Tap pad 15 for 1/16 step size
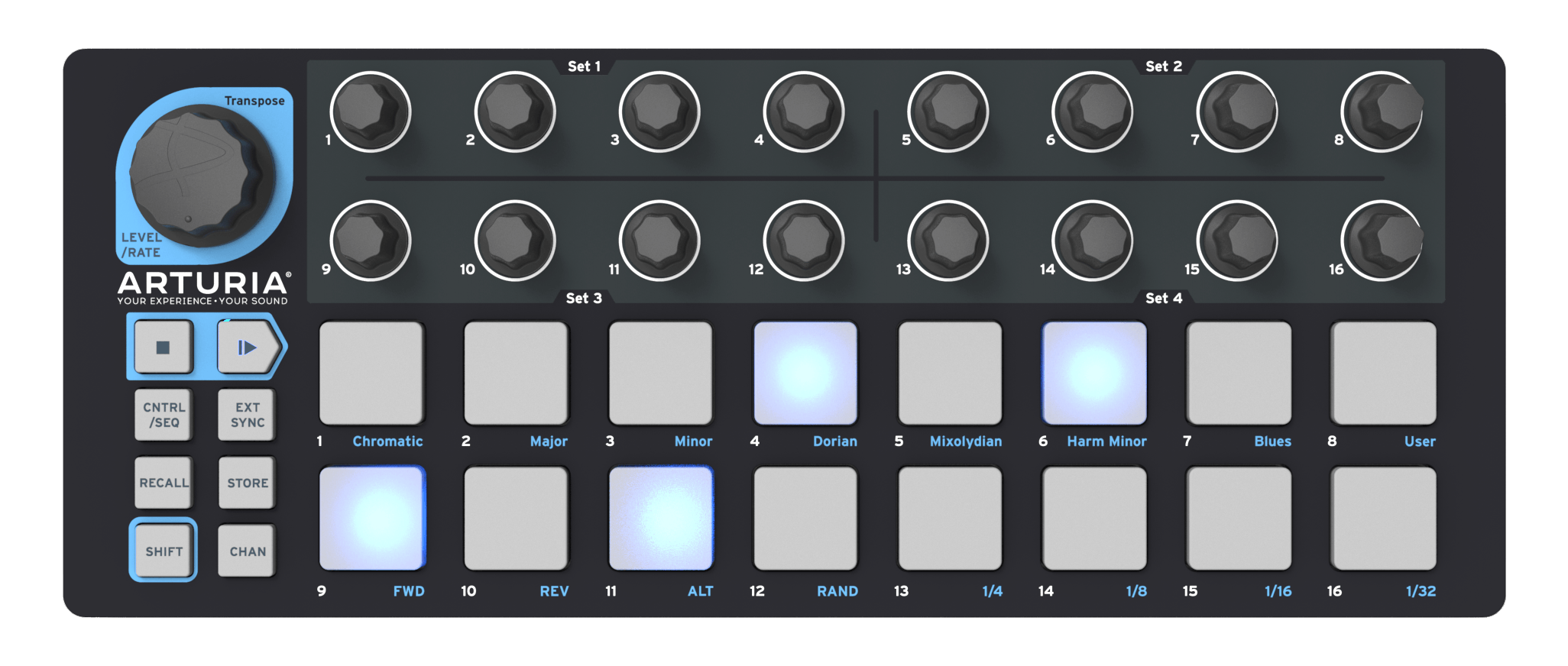The image size is (1568, 666). [x=1239, y=519]
